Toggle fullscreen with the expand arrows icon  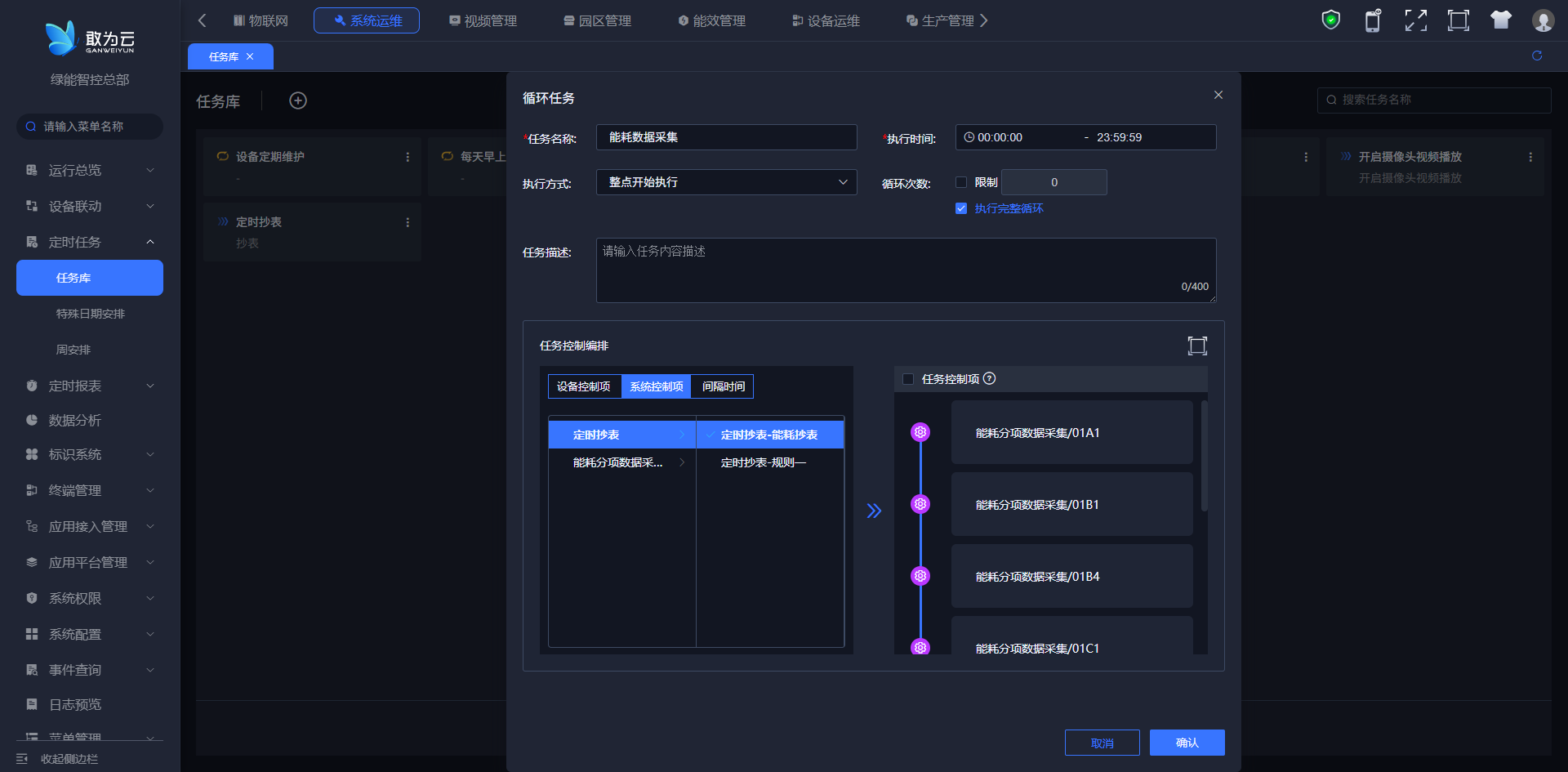[x=1415, y=20]
